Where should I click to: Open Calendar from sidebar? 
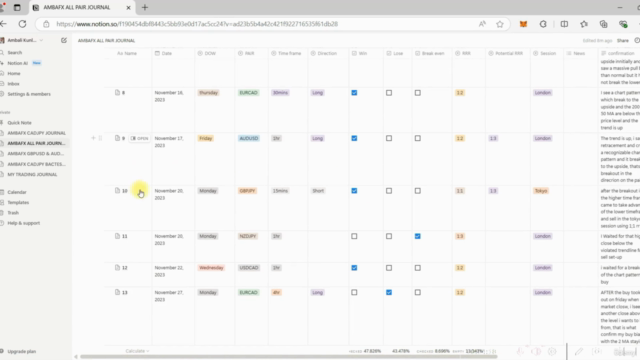click(17, 192)
